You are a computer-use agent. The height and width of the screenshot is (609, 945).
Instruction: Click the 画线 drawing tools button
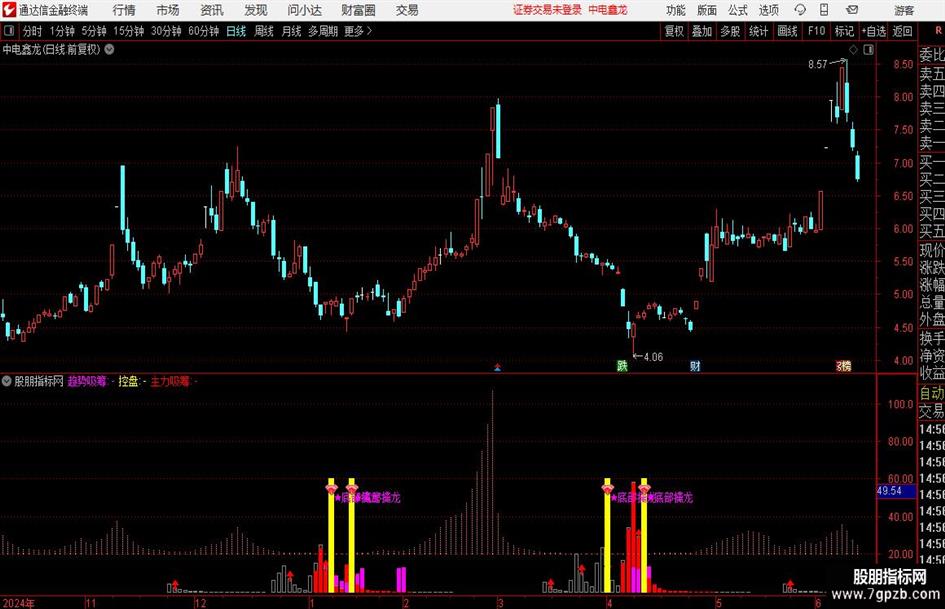[x=787, y=31]
